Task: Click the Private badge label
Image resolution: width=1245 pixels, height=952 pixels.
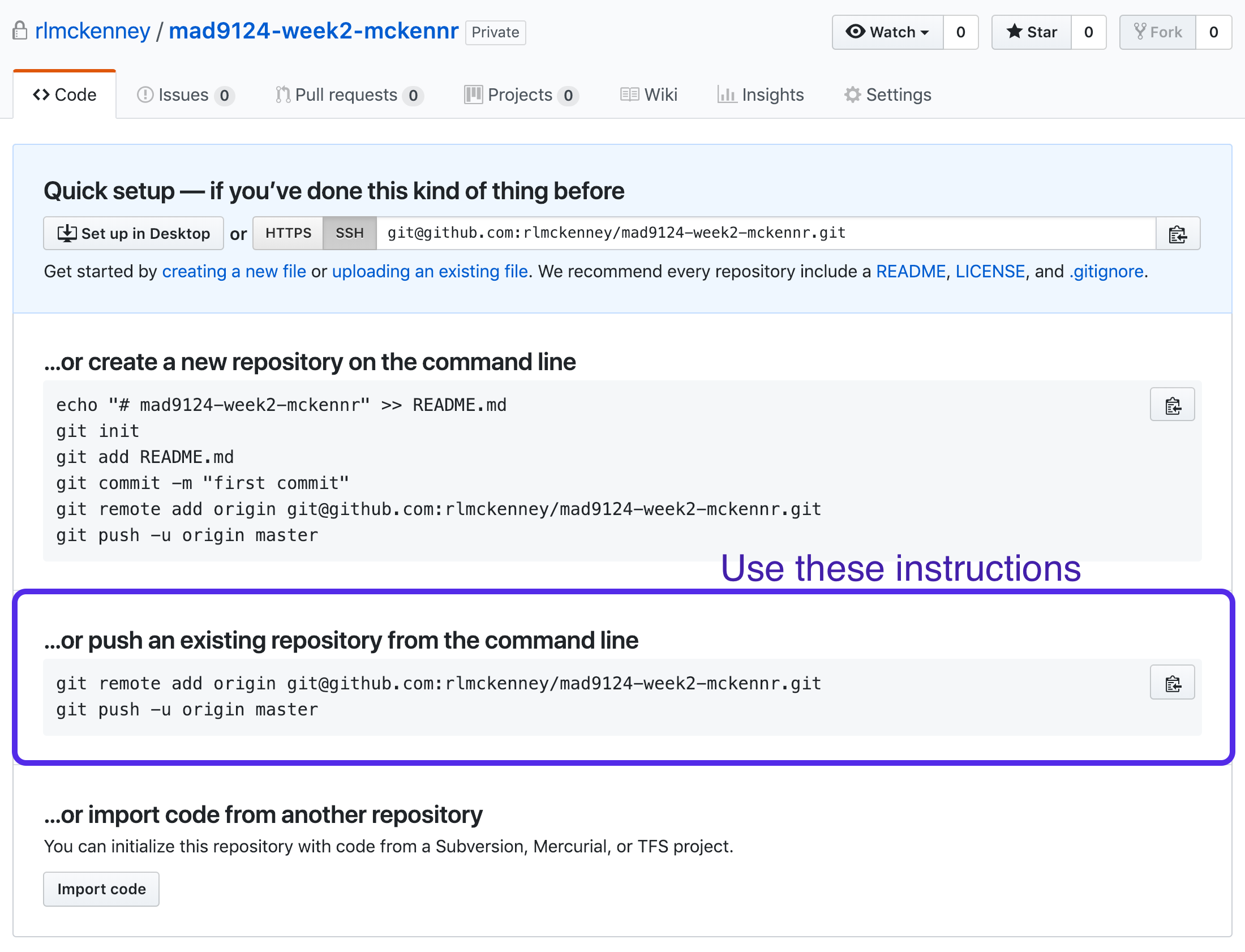Action: [x=495, y=32]
